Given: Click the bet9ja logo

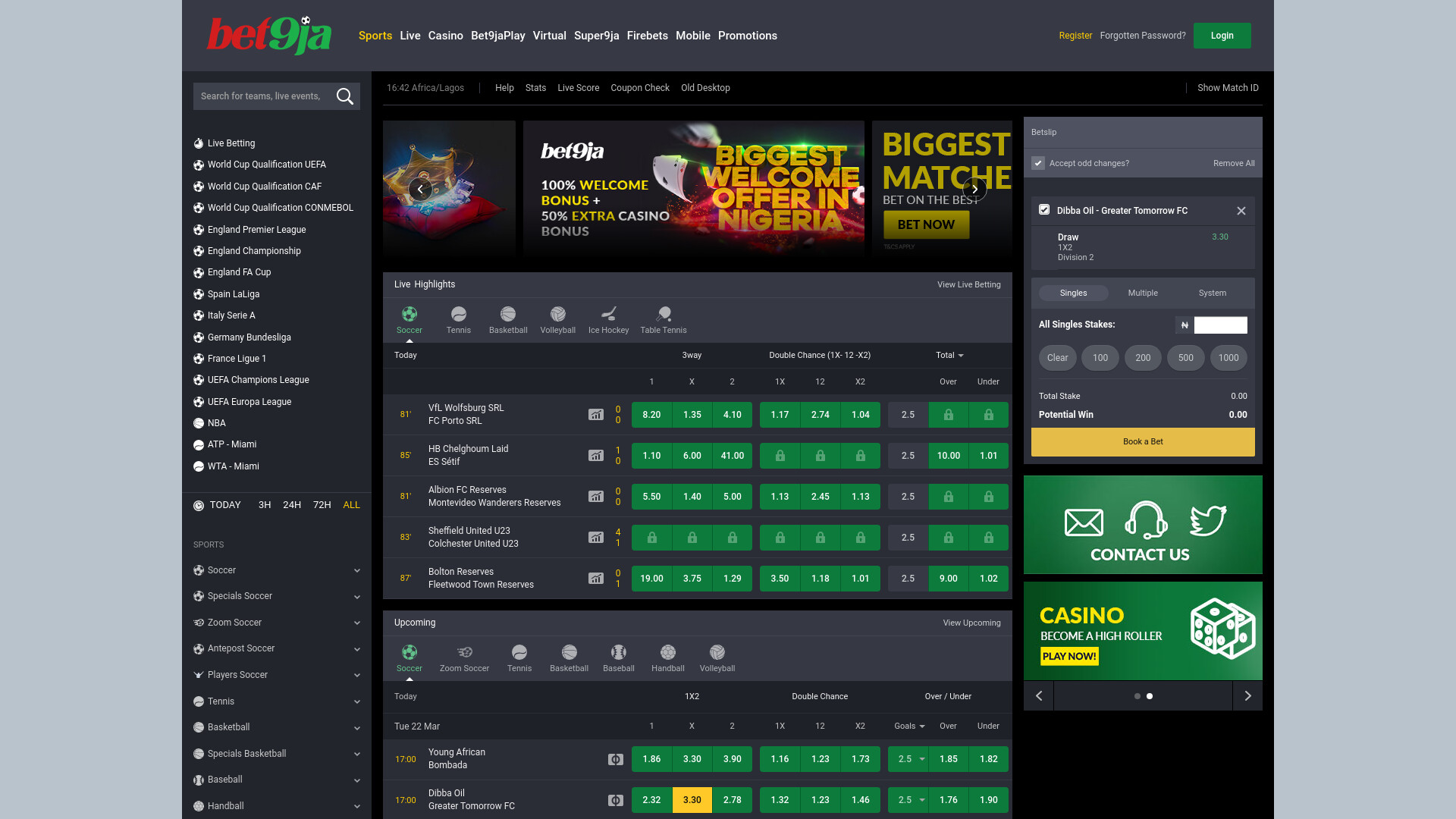Looking at the screenshot, I should point(269,36).
